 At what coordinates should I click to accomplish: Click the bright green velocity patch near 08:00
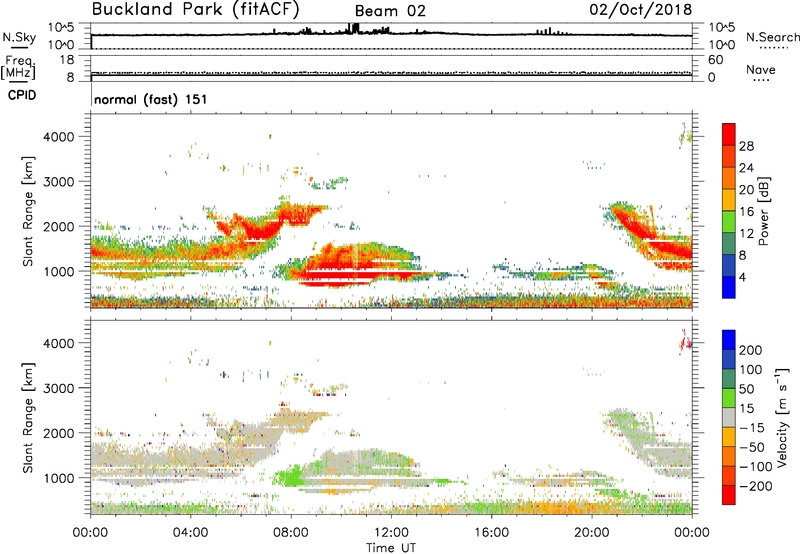pos(292,477)
